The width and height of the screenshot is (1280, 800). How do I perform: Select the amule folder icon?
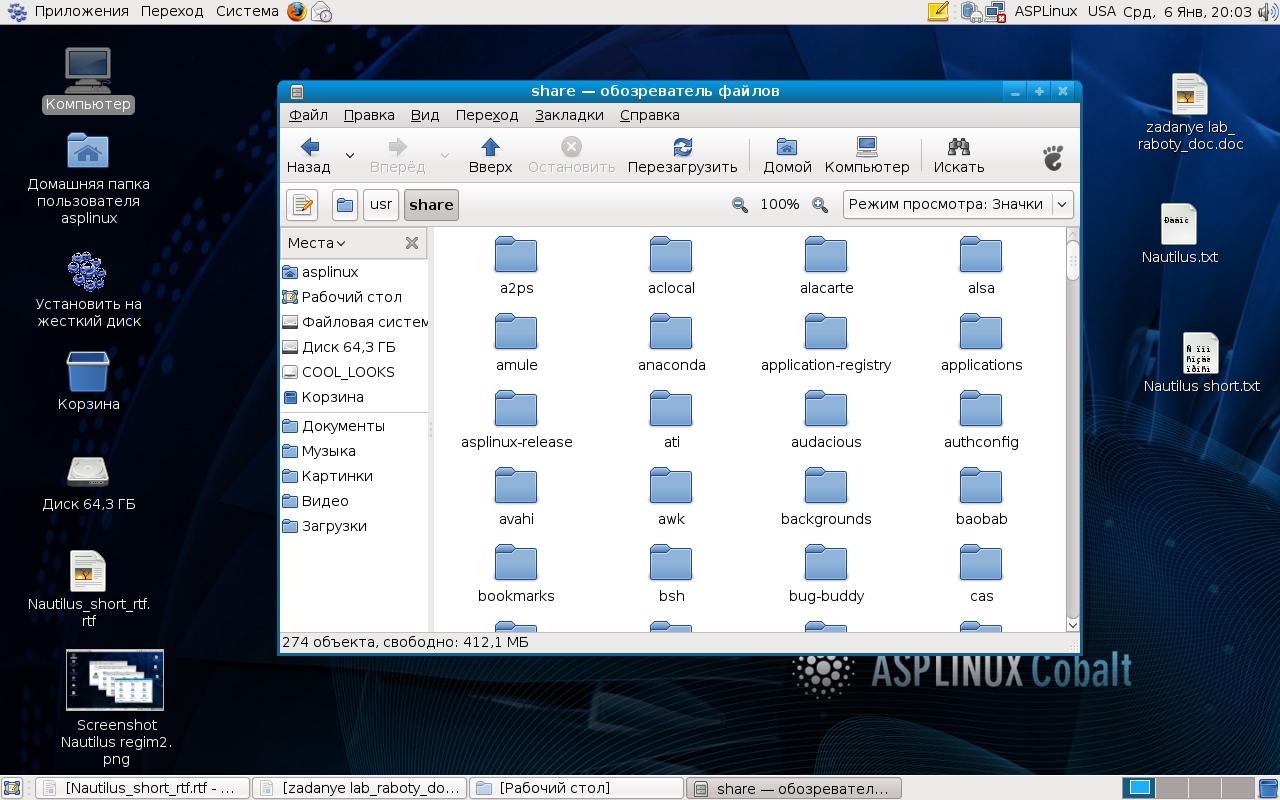tap(516, 332)
